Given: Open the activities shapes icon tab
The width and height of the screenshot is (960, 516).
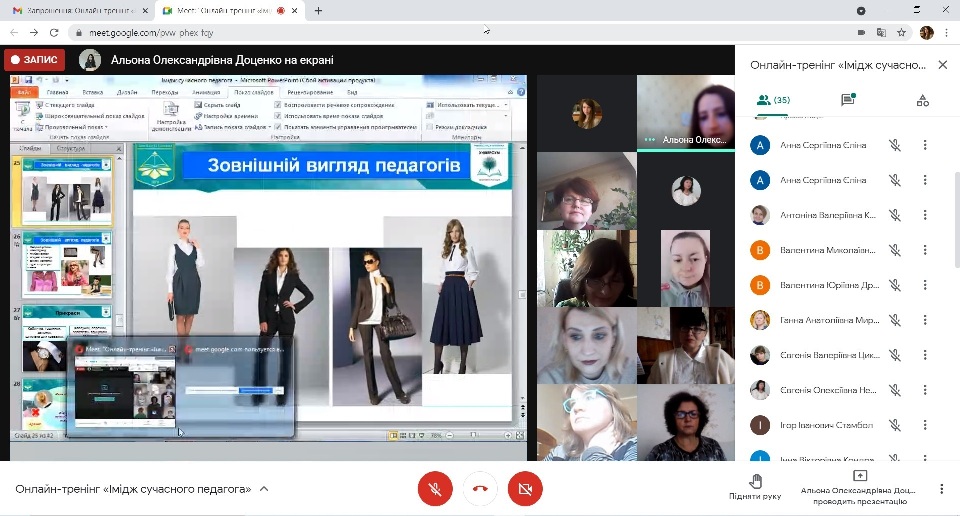Looking at the screenshot, I should [922, 100].
